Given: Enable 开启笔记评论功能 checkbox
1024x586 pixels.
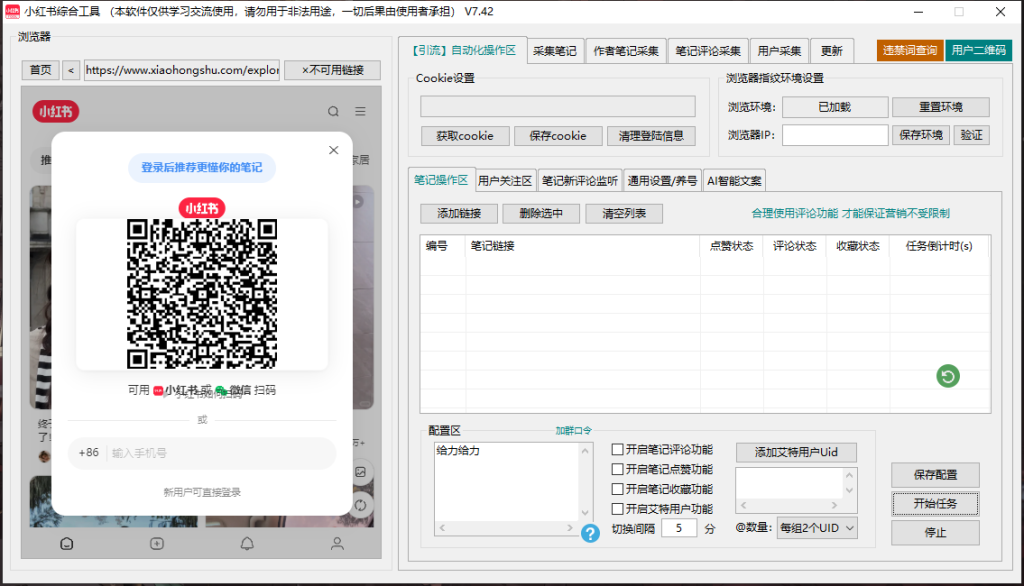Looking at the screenshot, I should (x=617, y=448).
